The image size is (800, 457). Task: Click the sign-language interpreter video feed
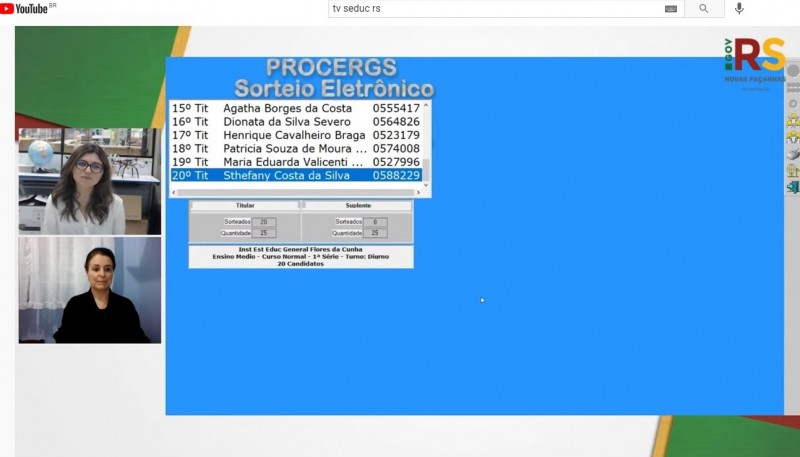[90, 290]
